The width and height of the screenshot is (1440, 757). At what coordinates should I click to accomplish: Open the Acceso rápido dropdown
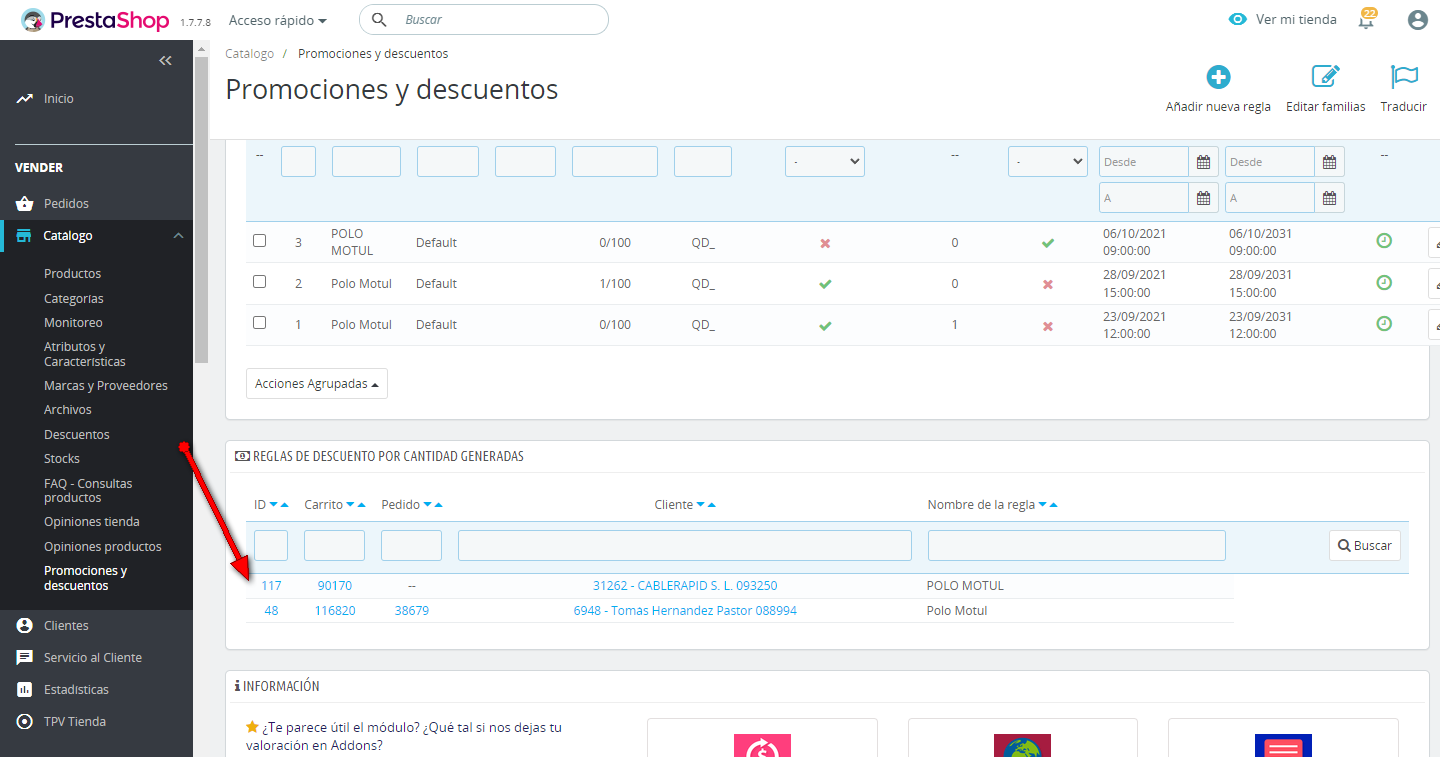point(278,20)
